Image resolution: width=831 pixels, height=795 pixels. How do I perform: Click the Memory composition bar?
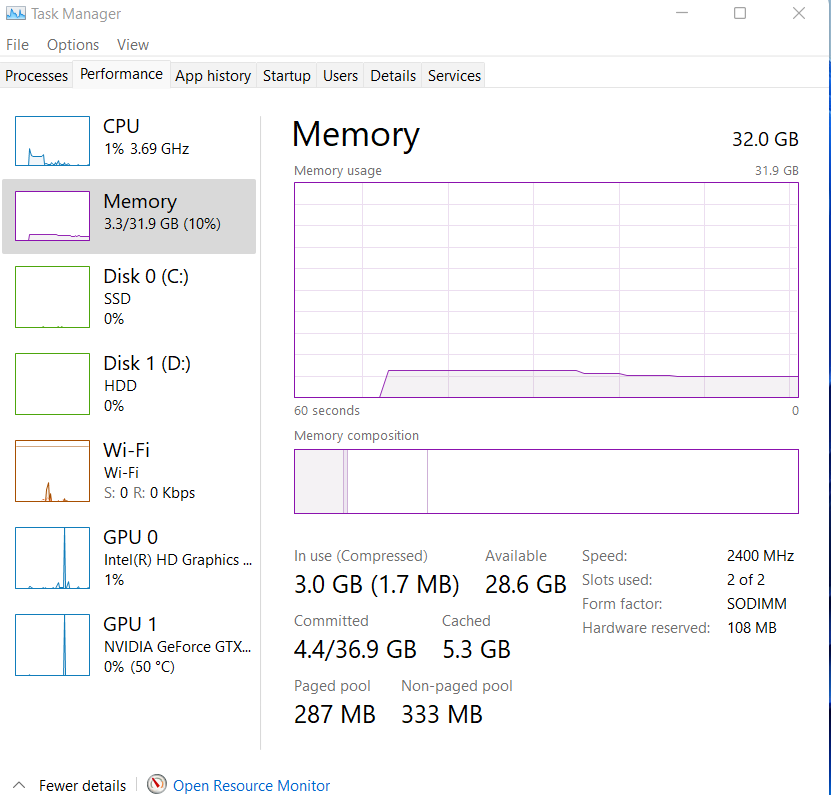pos(546,481)
